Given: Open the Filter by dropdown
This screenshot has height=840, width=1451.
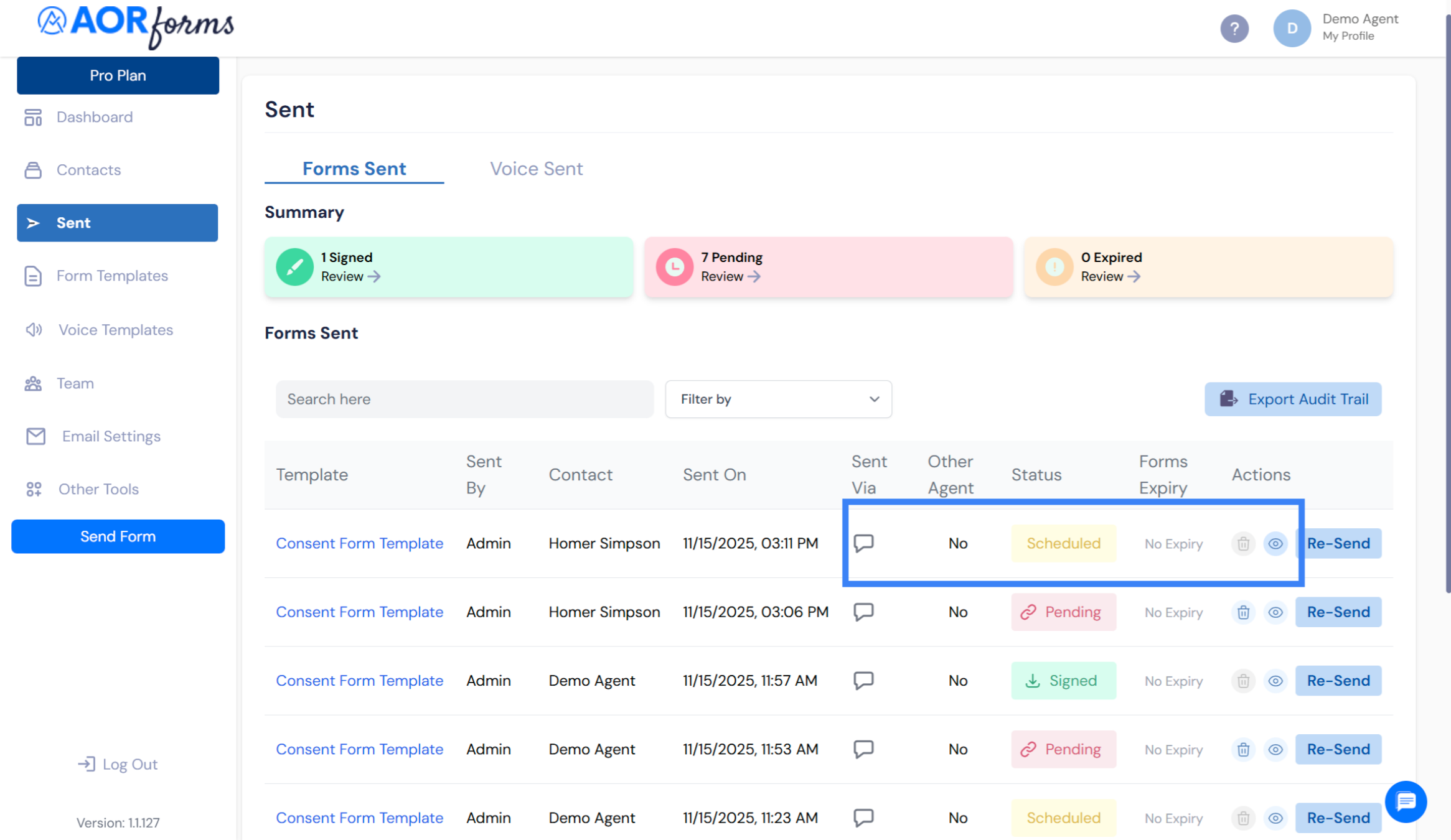Looking at the screenshot, I should pos(778,399).
